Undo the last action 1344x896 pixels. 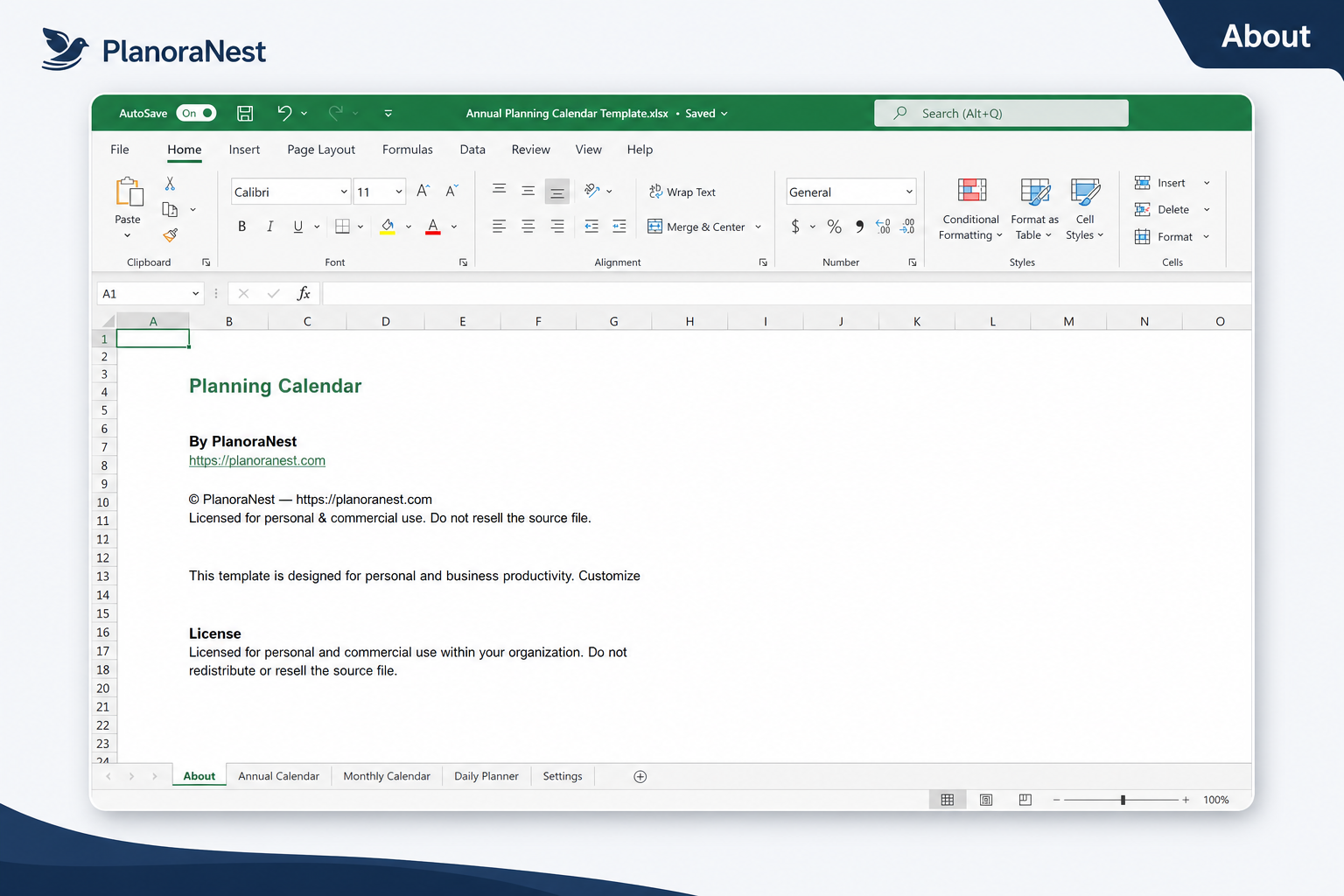coord(284,113)
